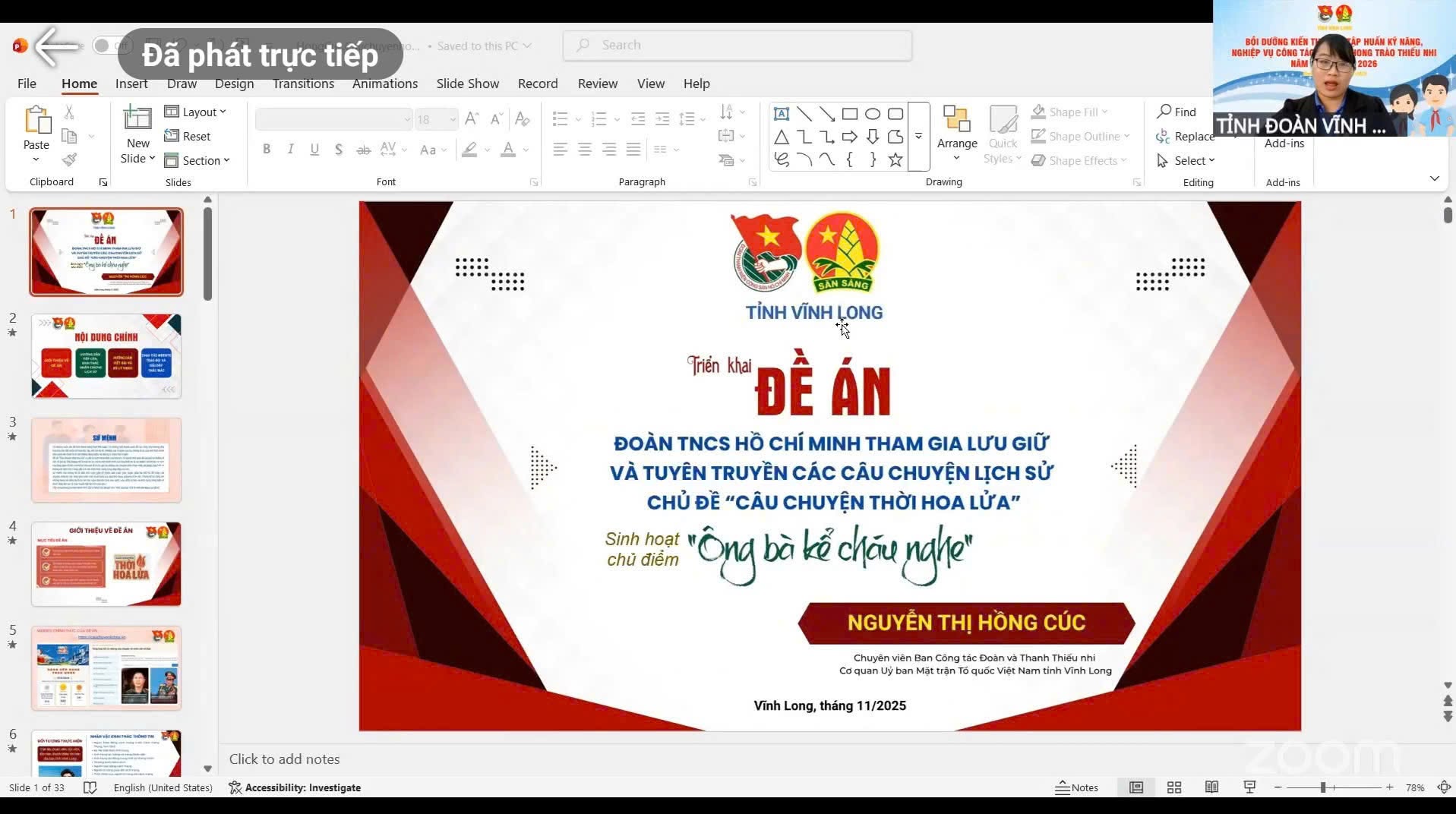Viewport: 1456px width, 814px height.
Task: Click Accessibility: Investigate in status bar
Action: coord(295,787)
